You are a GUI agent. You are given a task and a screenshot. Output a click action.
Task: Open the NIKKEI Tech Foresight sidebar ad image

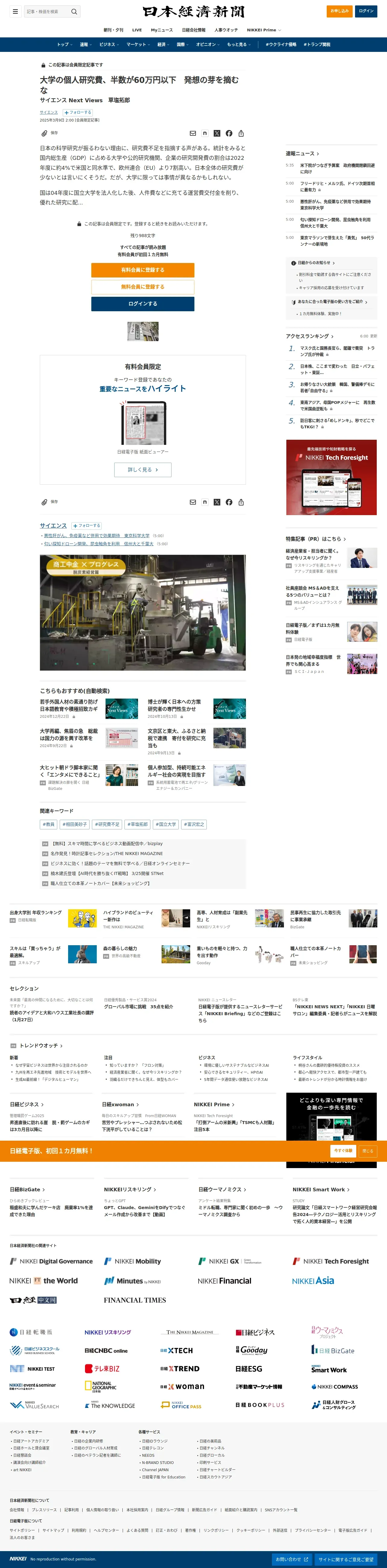pos(332,477)
